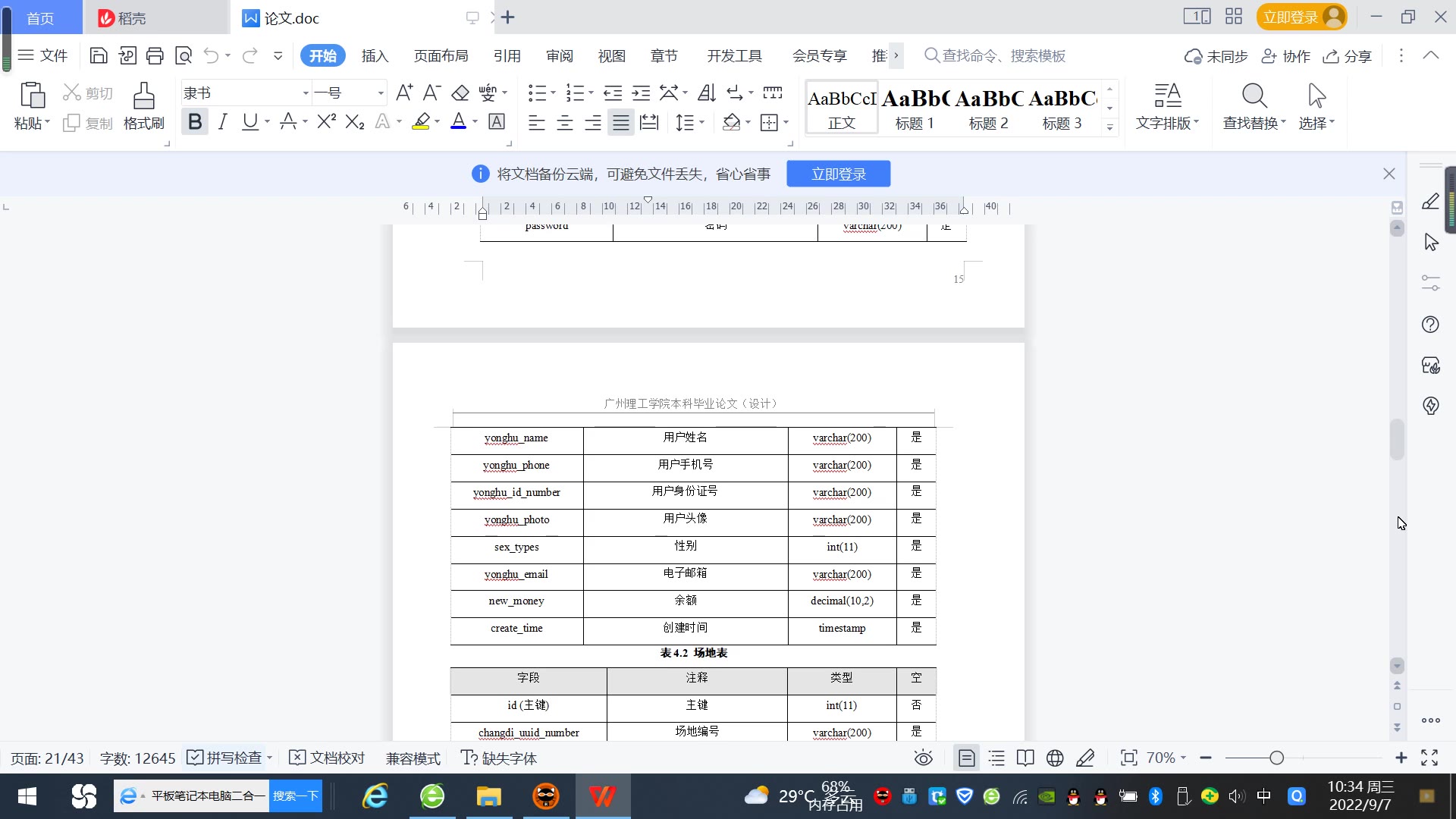Click the zoom slider handle

(1276, 758)
